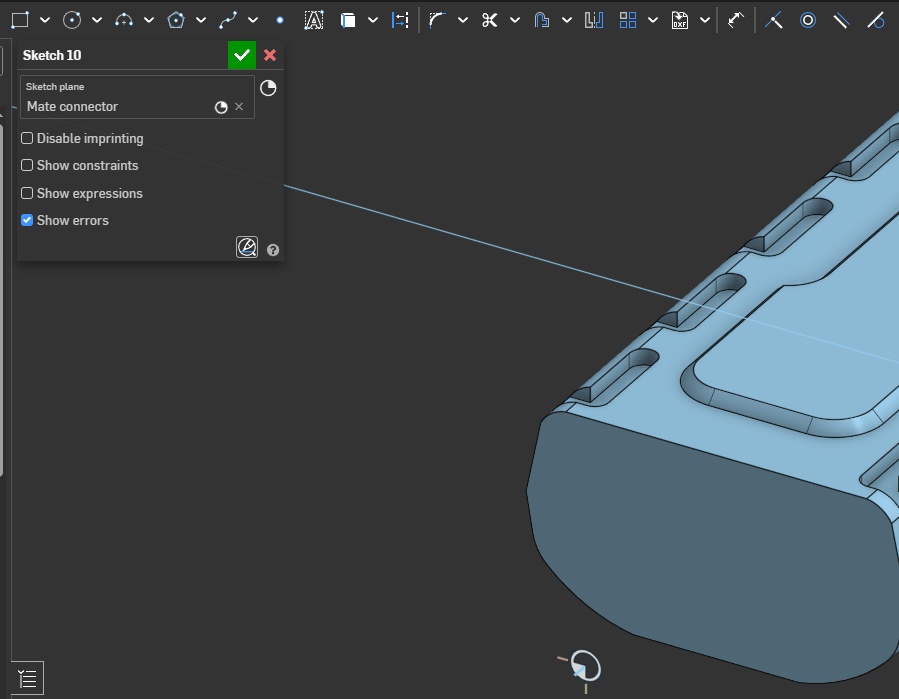Choose the inscribed polygon tool
Viewport: 899px width, 699px height.
pos(176,20)
